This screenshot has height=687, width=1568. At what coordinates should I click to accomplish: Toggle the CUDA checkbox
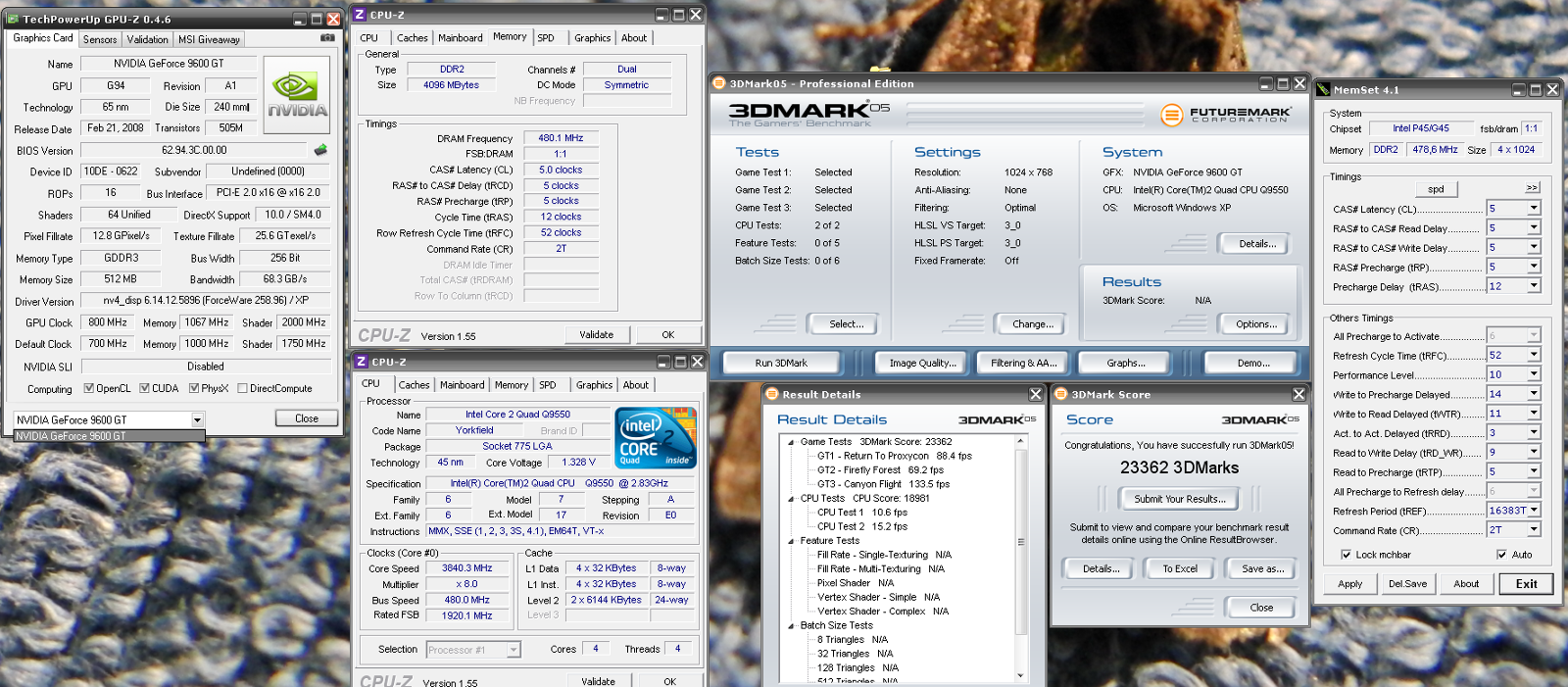click(145, 388)
